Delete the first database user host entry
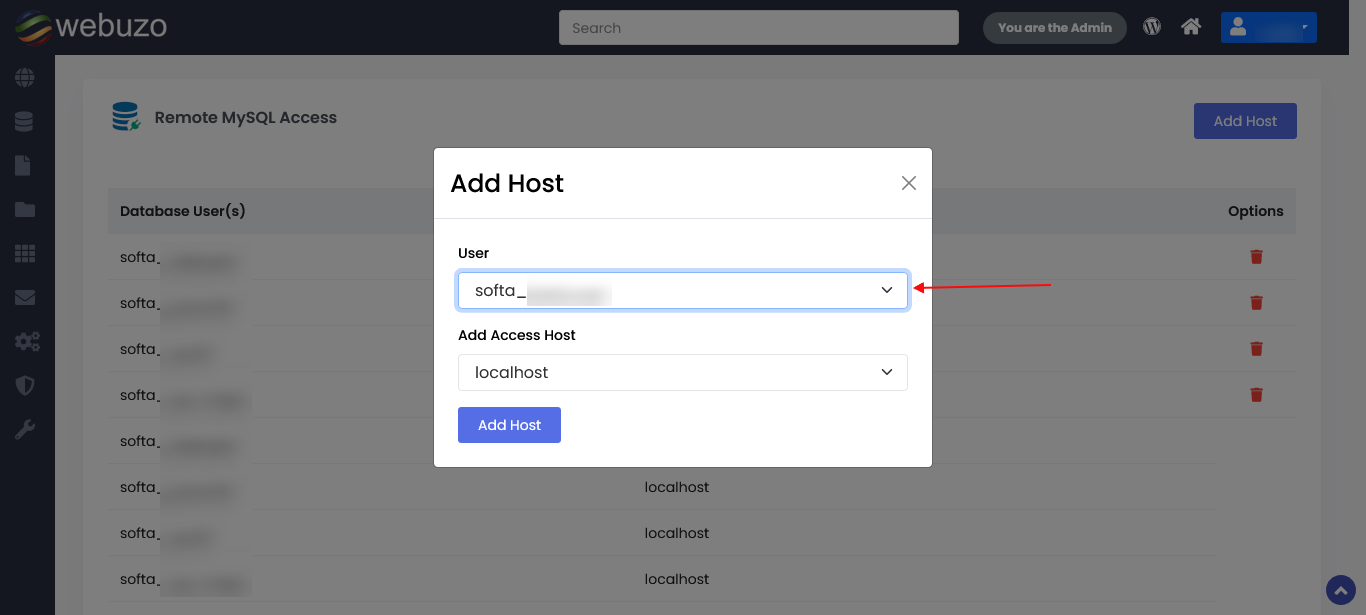The width and height of the screenshot is (1366, 615). click(1256, 257)
